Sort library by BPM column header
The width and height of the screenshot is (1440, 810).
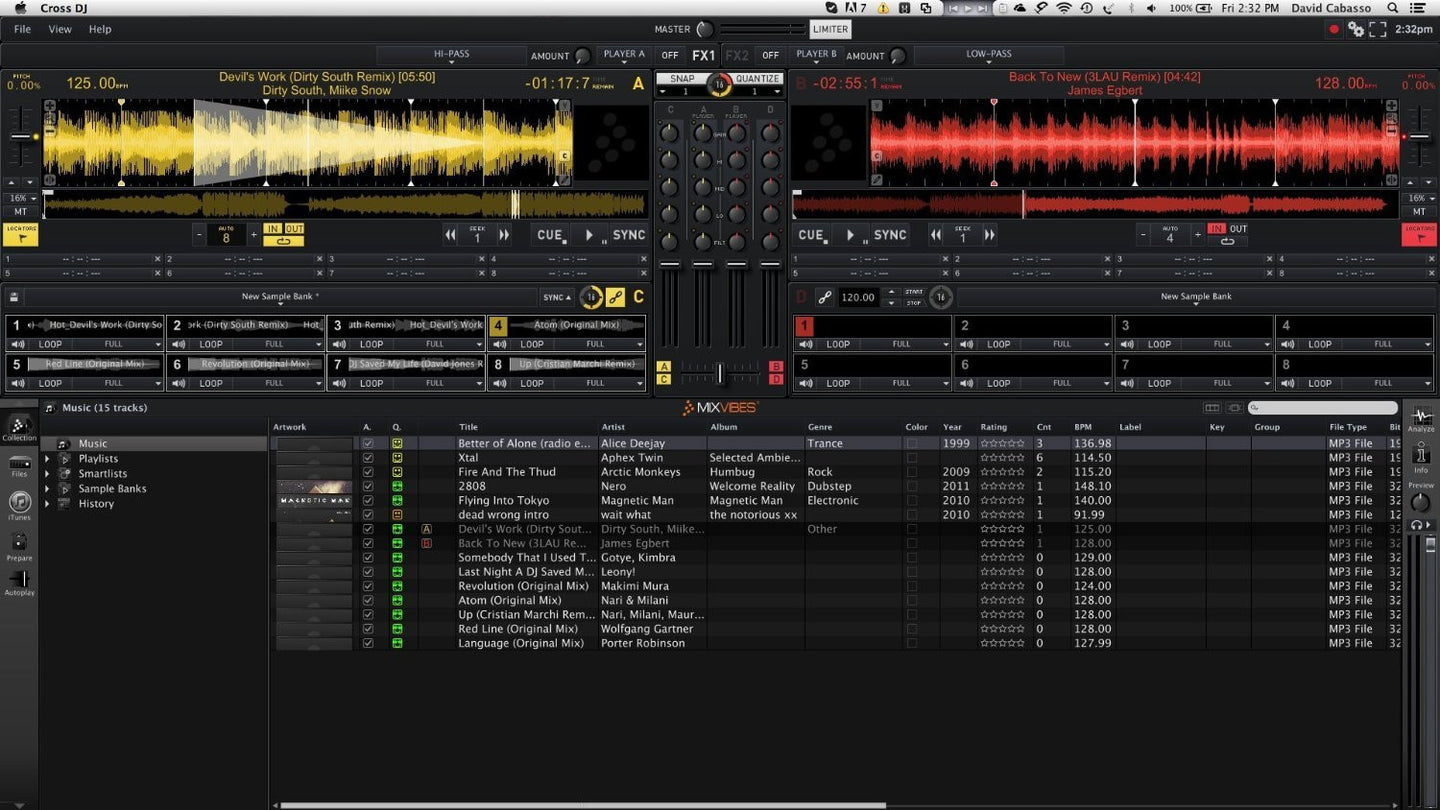1083,427
